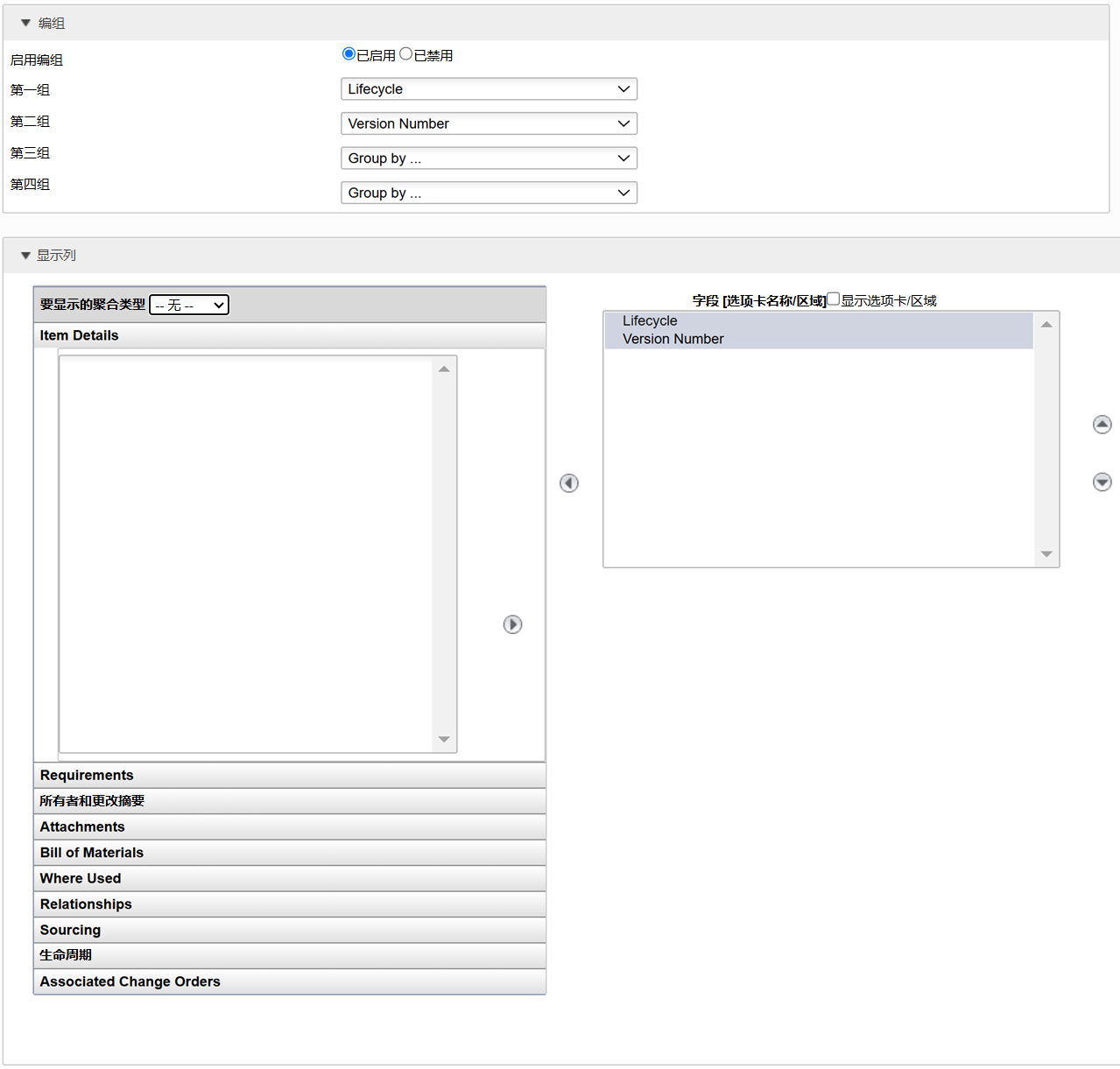Expand the Attachments accordion section
Viewport: 1120px width, 1069px height.
point(290,827)
